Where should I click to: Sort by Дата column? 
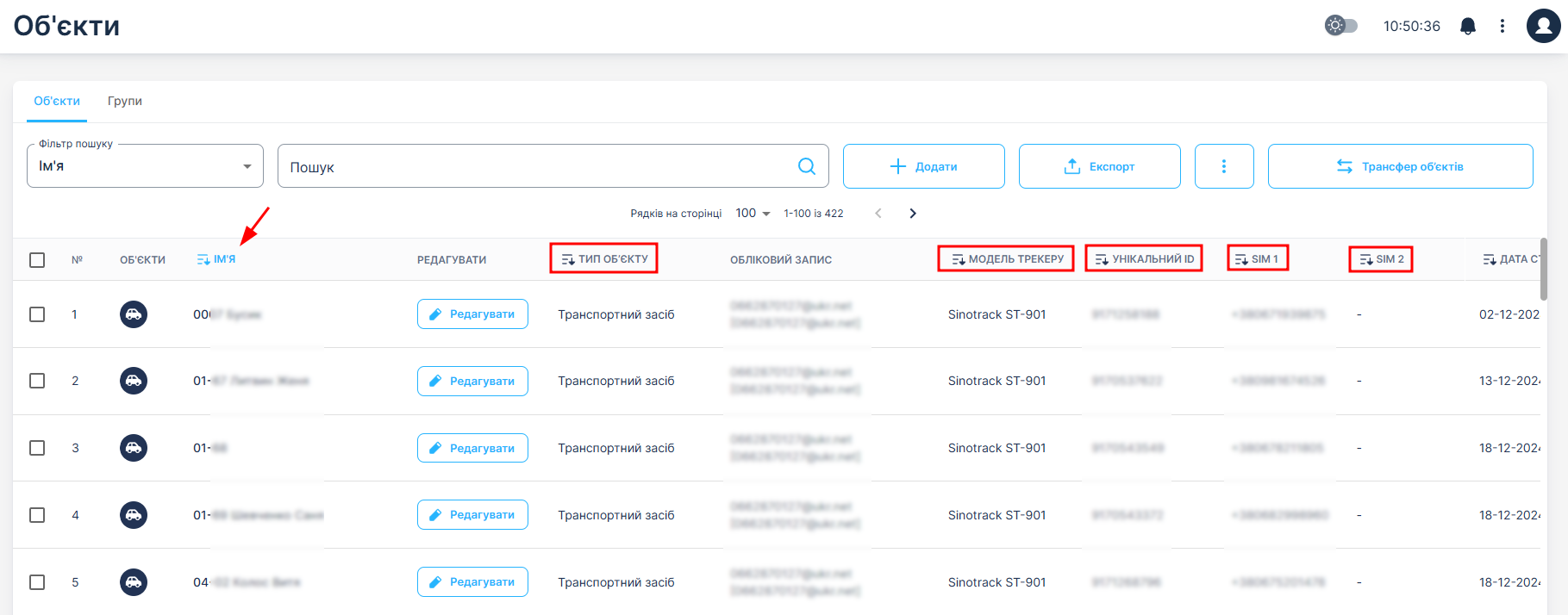tap(1511, 258)
